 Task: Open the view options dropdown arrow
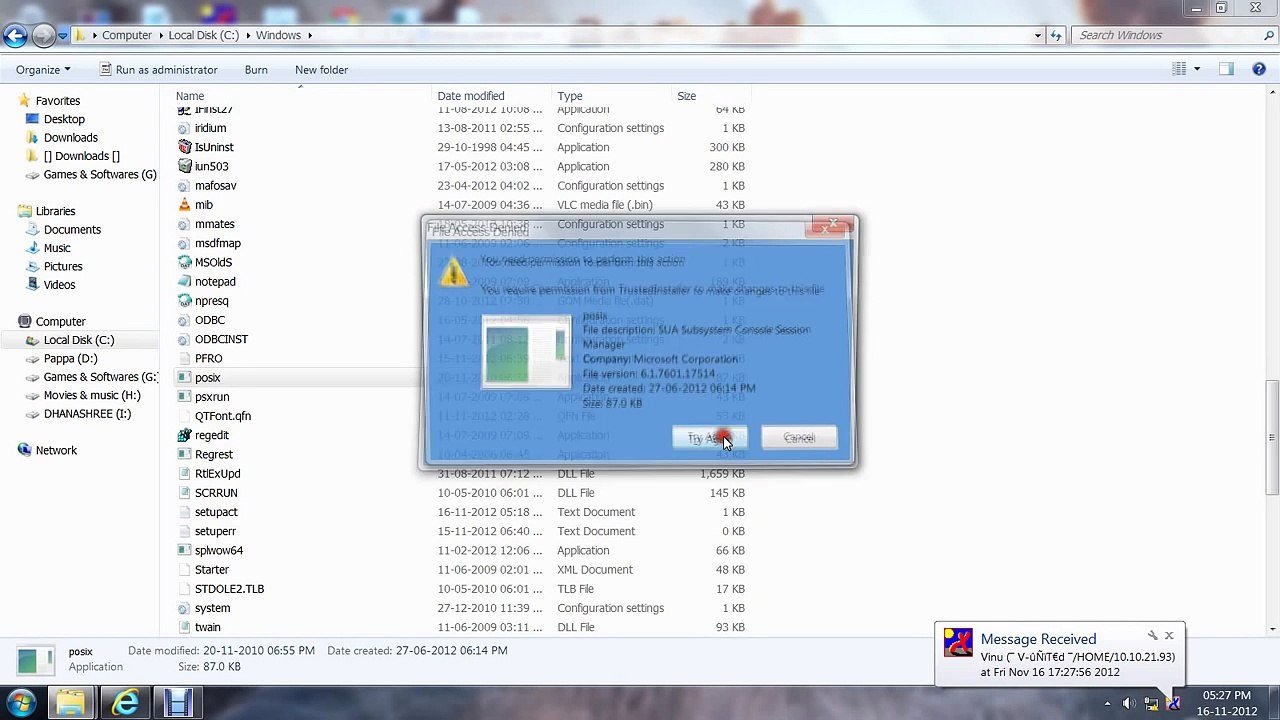[1197, 69]
